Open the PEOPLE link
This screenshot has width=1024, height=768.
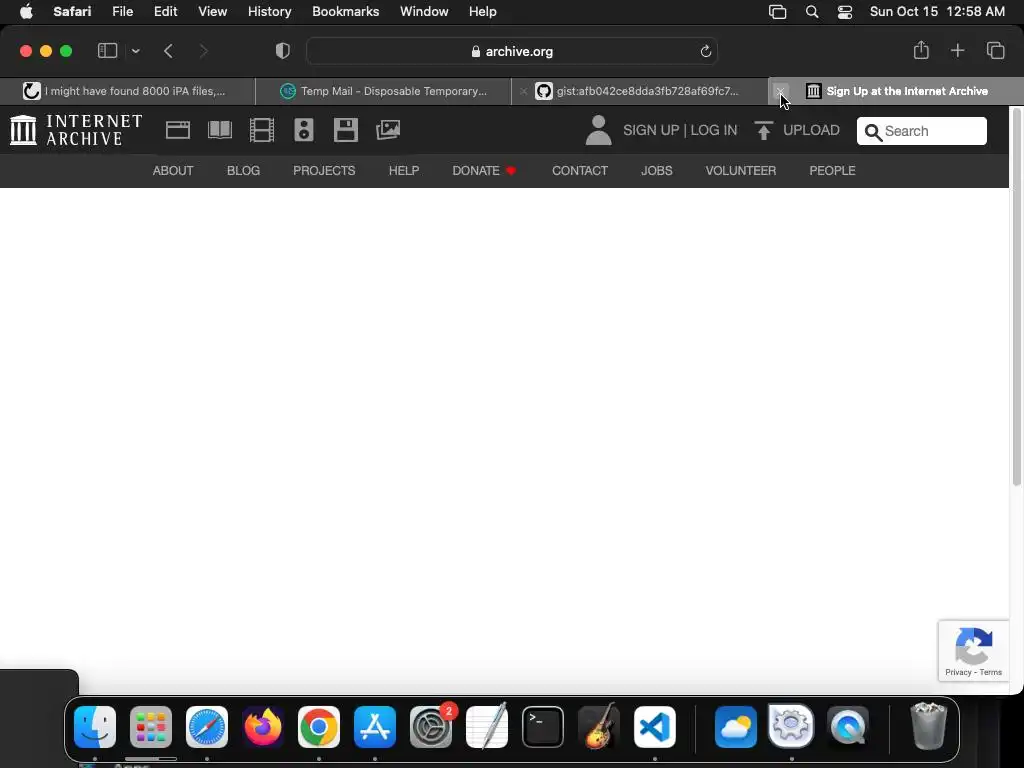[x=832, y=170]
